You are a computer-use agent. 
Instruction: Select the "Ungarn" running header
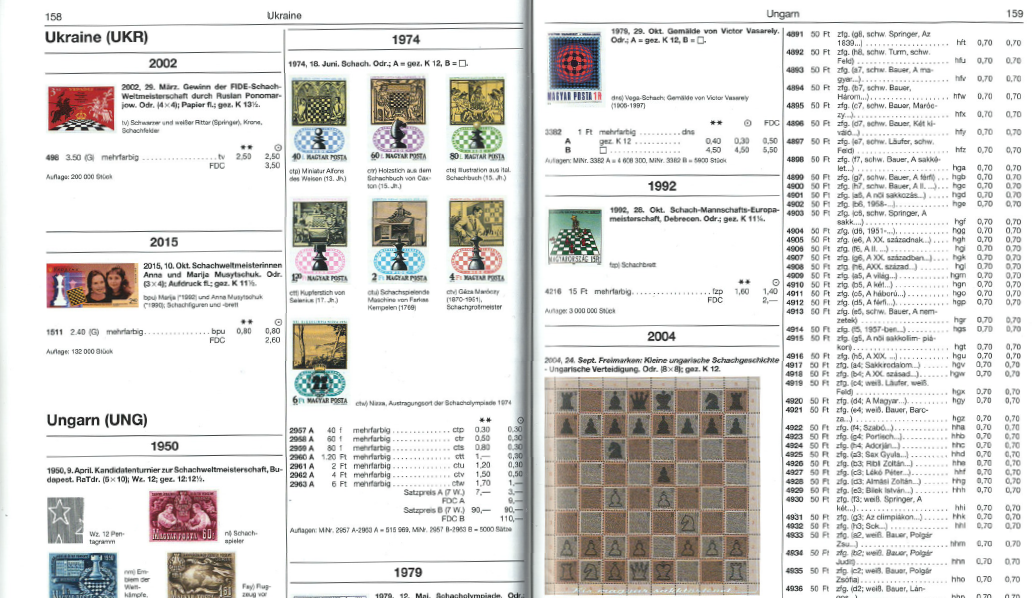tap(783, 14)
